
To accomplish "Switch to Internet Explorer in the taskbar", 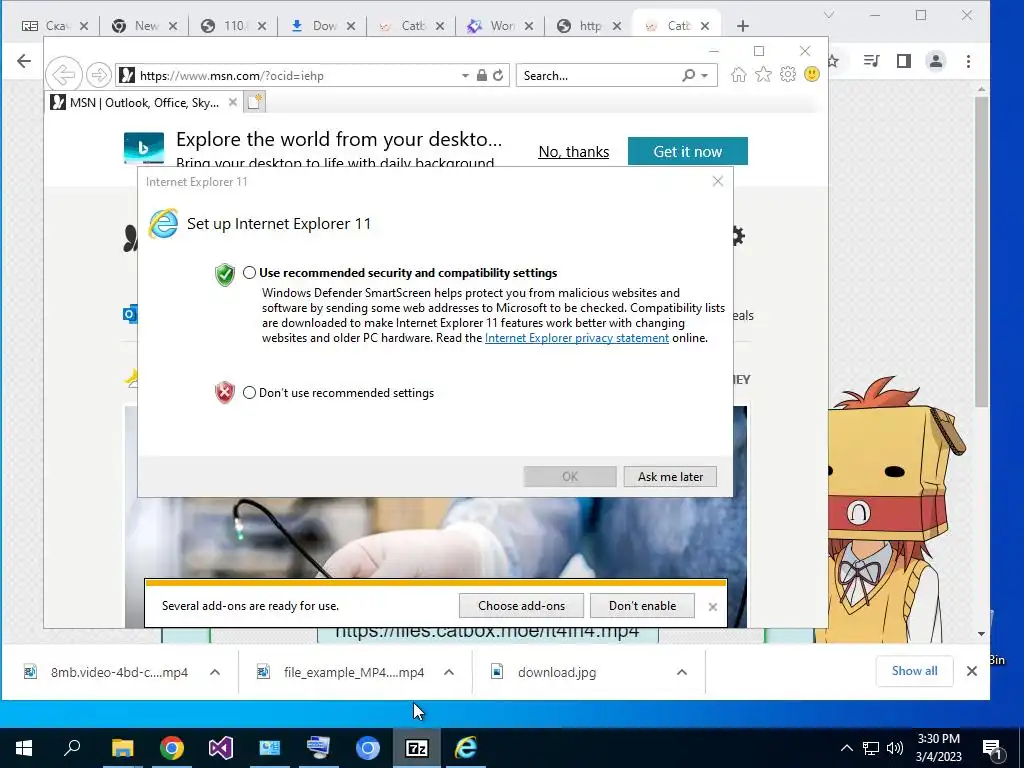I will [466, 748].
